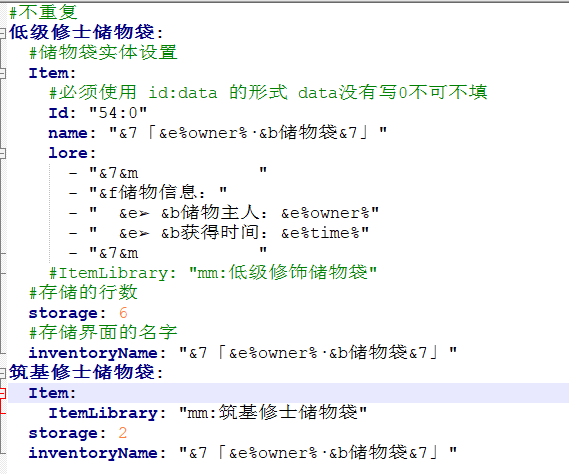Screen dimensions: 569x474
Task: Click the commented #ItemLibrary 低级修饰储物袋 line
Action: tap(213, 273)
